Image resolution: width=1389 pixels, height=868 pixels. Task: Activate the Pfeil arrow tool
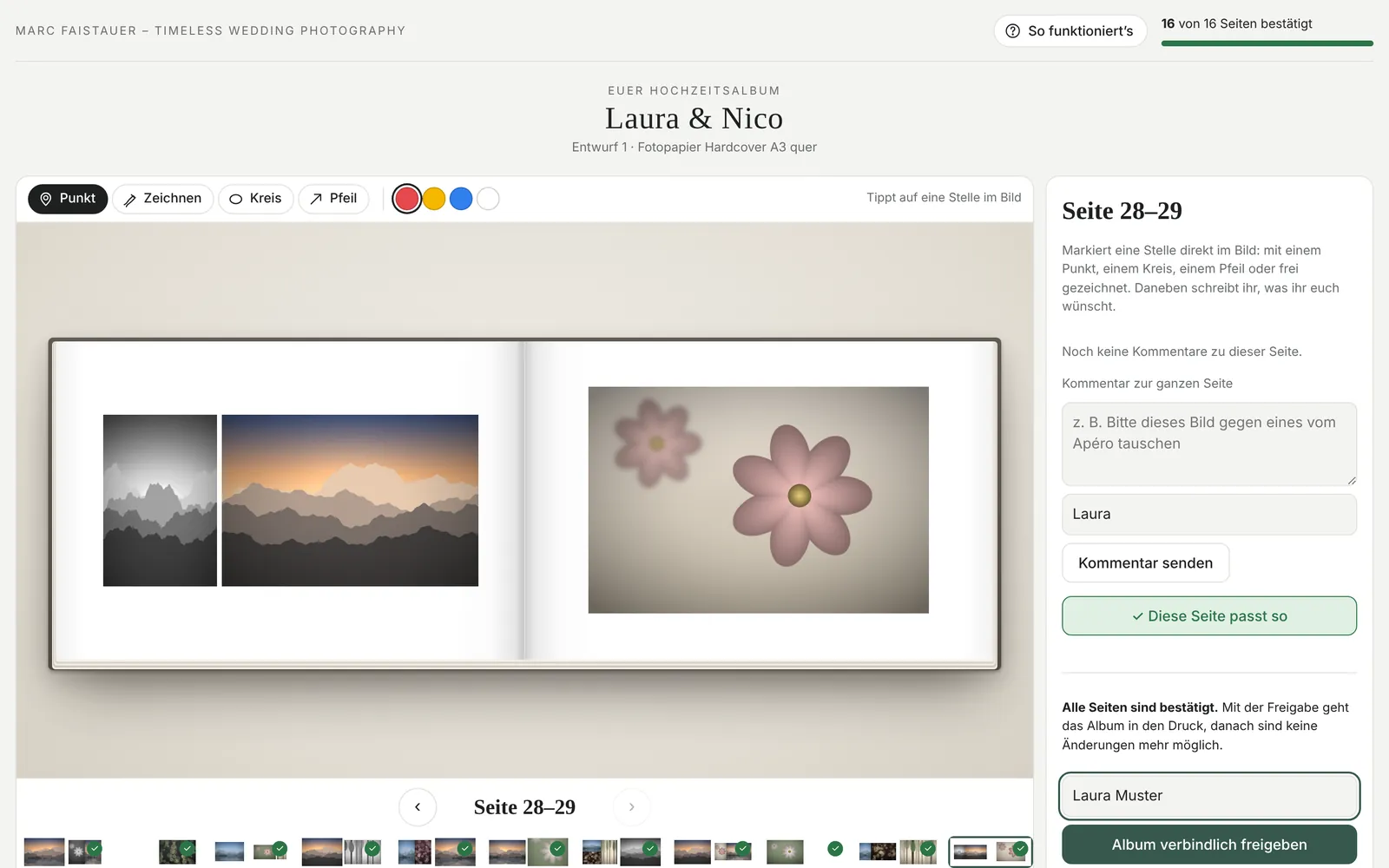coord(334,199)
